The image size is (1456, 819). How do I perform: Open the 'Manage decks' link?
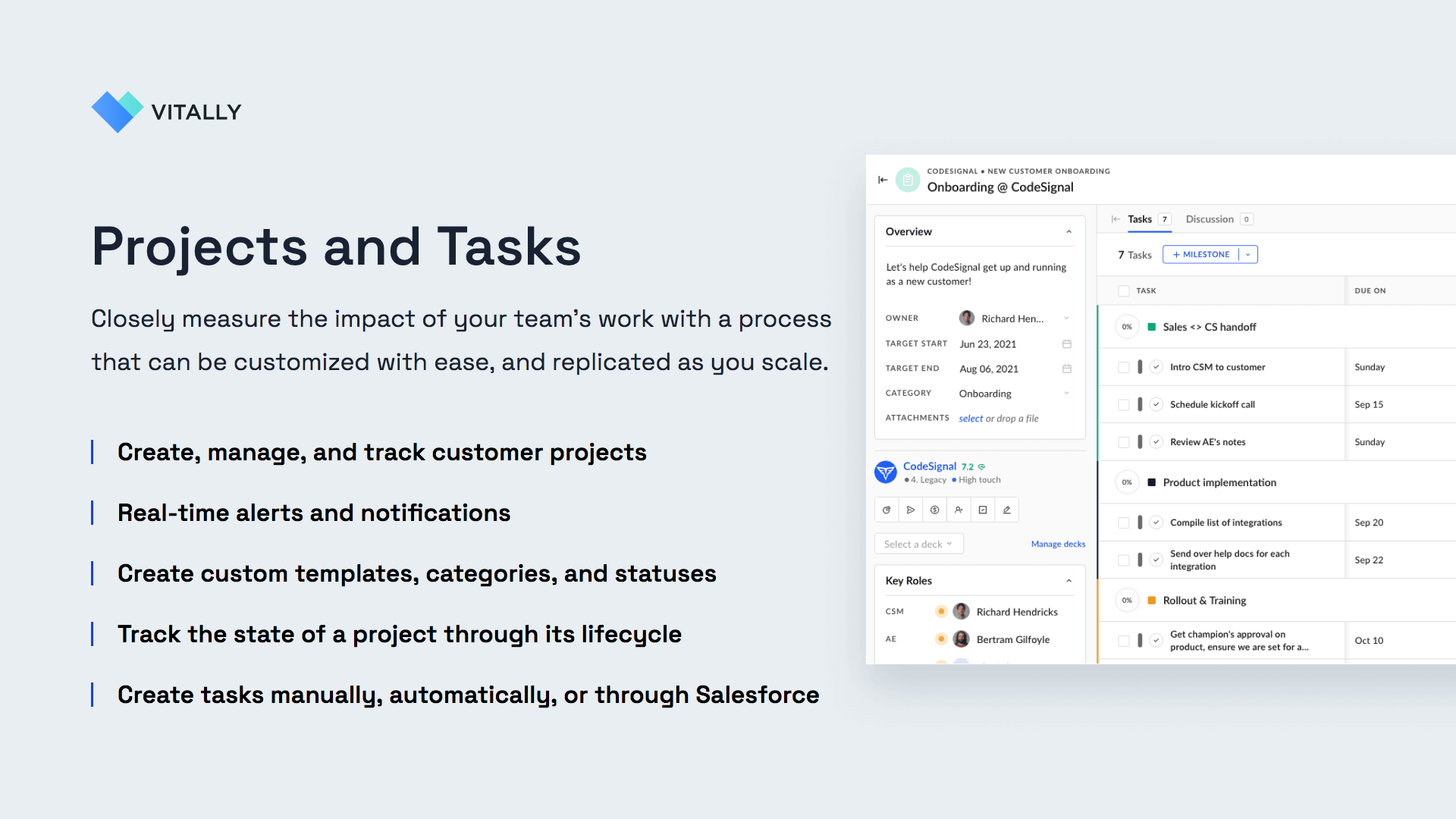[1058, 544]
